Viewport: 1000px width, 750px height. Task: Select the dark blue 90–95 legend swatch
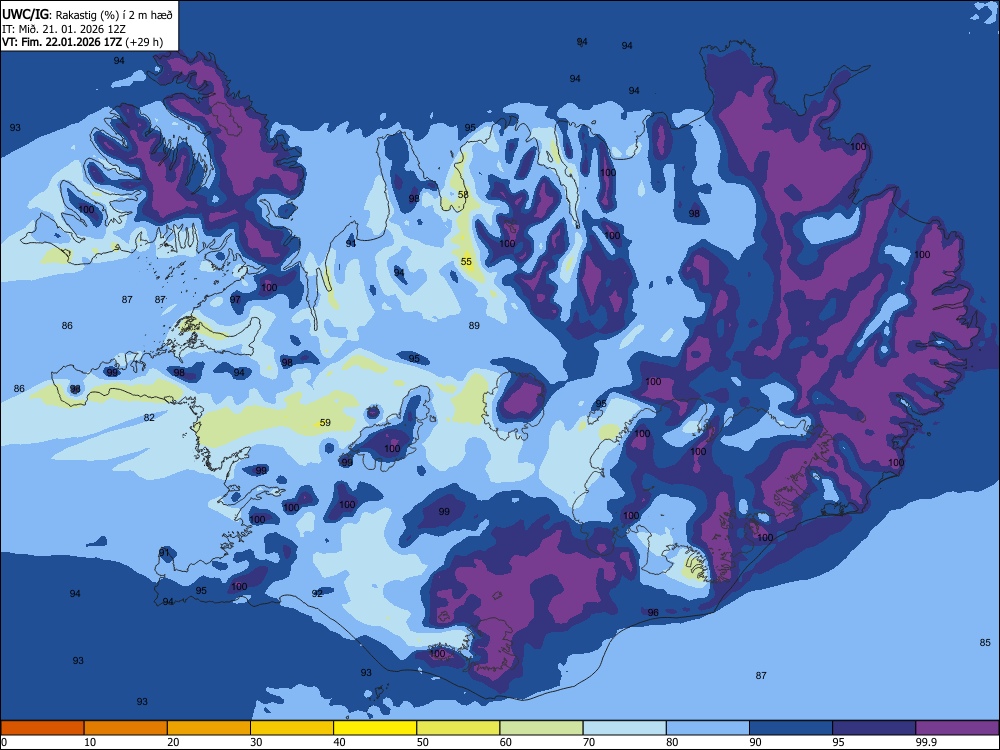point(791,728)
